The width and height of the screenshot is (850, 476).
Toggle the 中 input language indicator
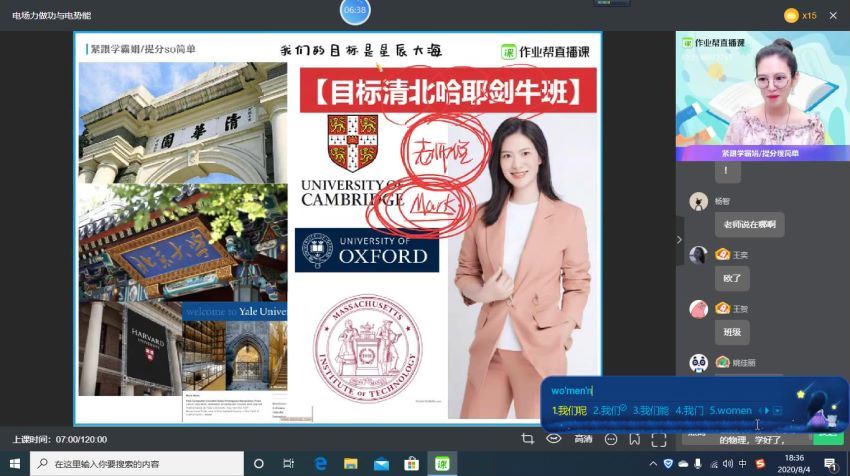click(x=742, y=464)
